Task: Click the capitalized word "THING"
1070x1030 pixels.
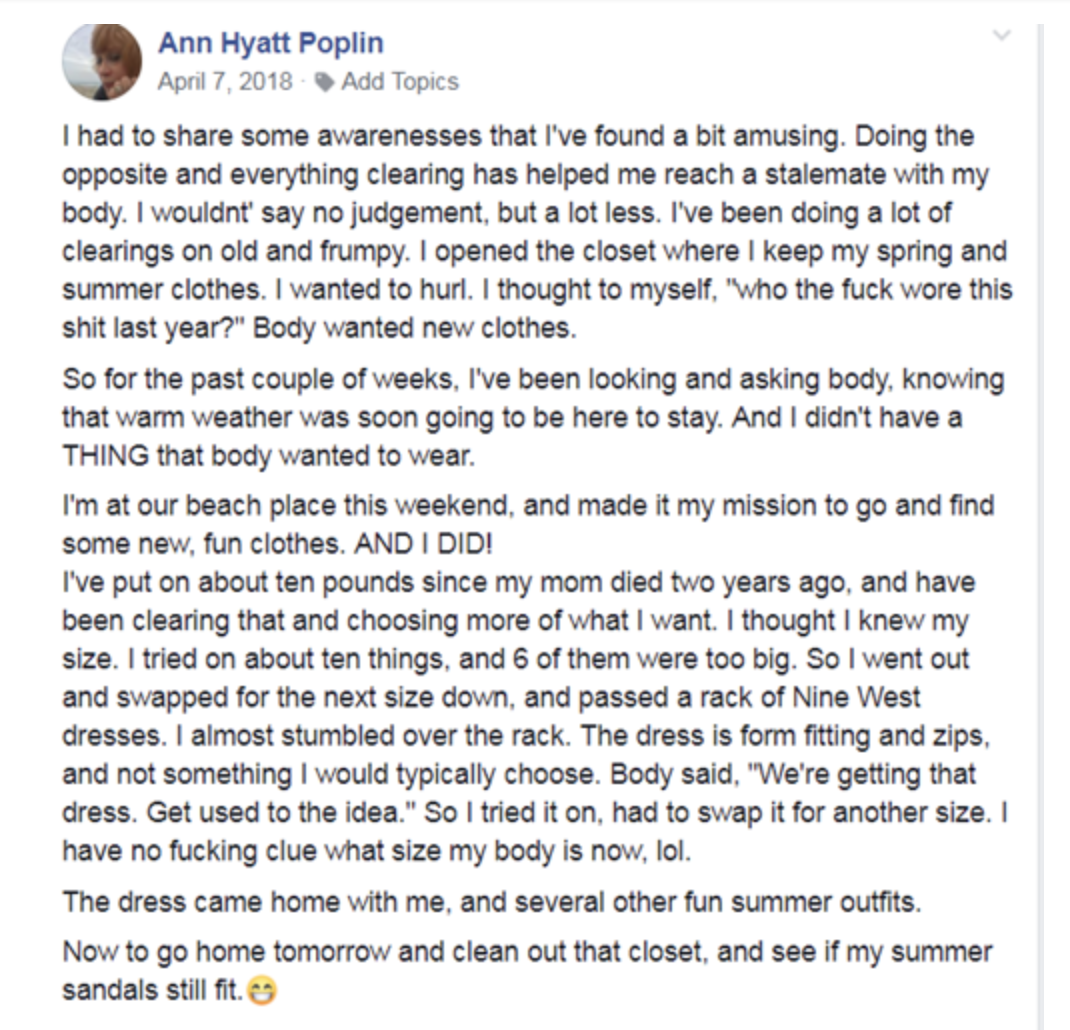Action: (x=106, y=455)
